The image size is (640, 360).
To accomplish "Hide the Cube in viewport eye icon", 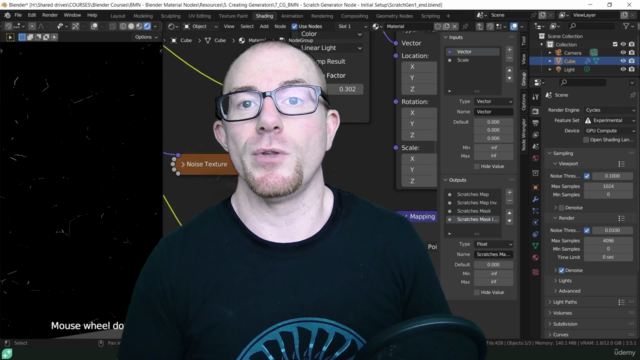I will (623, 61).
